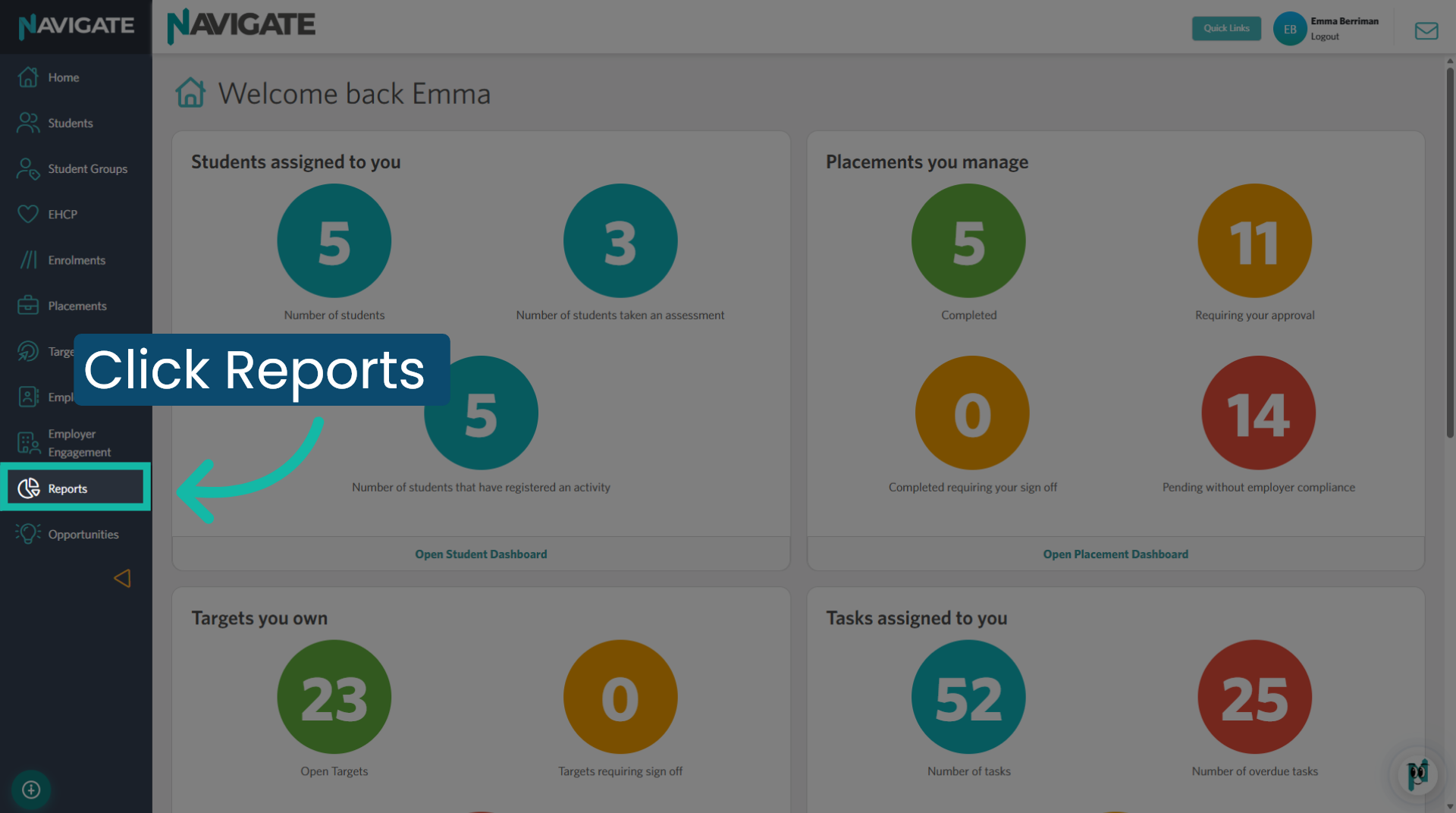Click the Enrolments slashes icon
The height and width of the screenshot is (813, 1456).
(28, 260)
